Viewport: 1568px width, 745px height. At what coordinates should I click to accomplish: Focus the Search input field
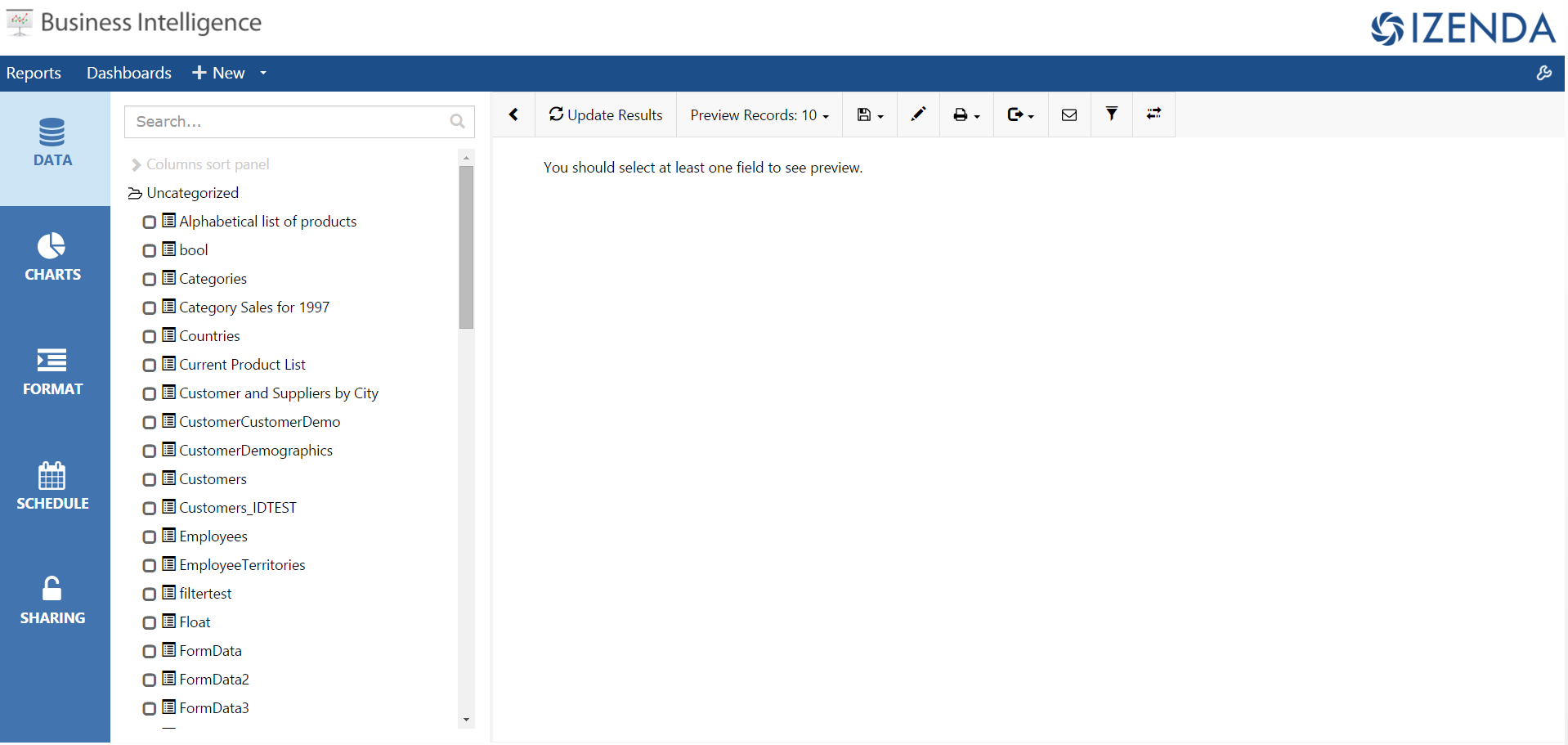click(299, 122)
